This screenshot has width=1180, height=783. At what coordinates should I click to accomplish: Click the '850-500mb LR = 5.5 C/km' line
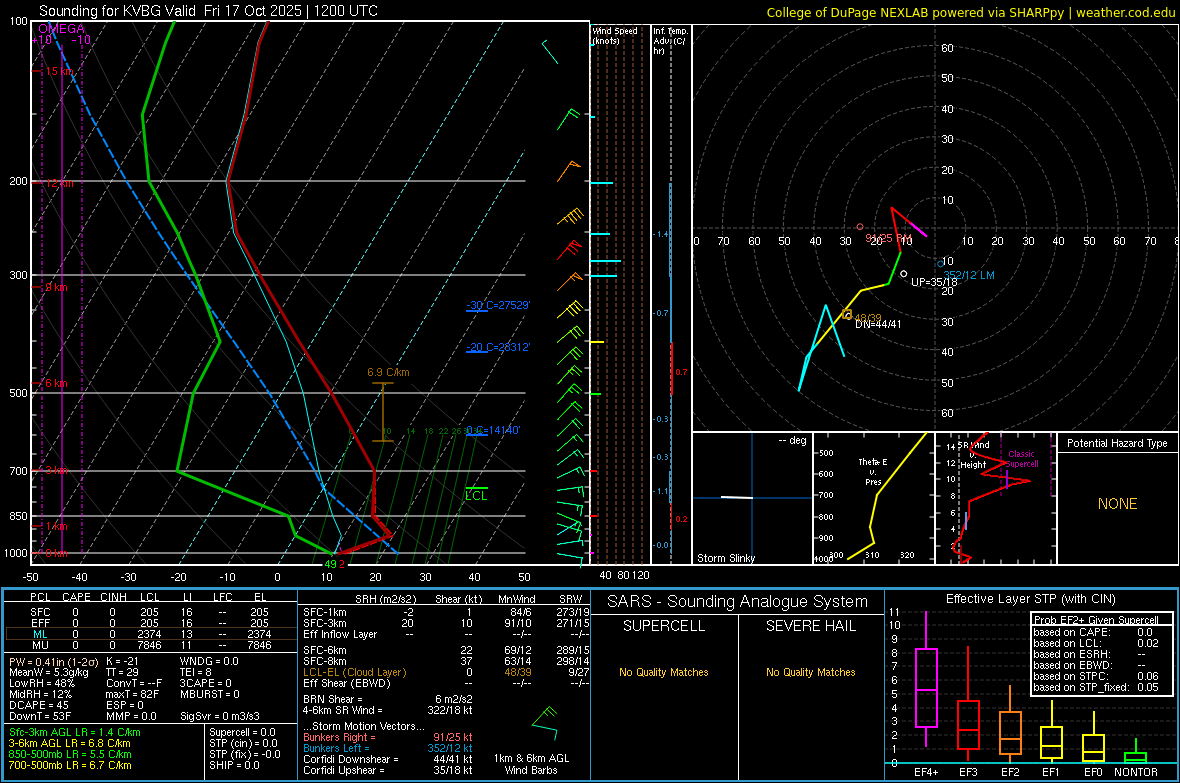70,754
